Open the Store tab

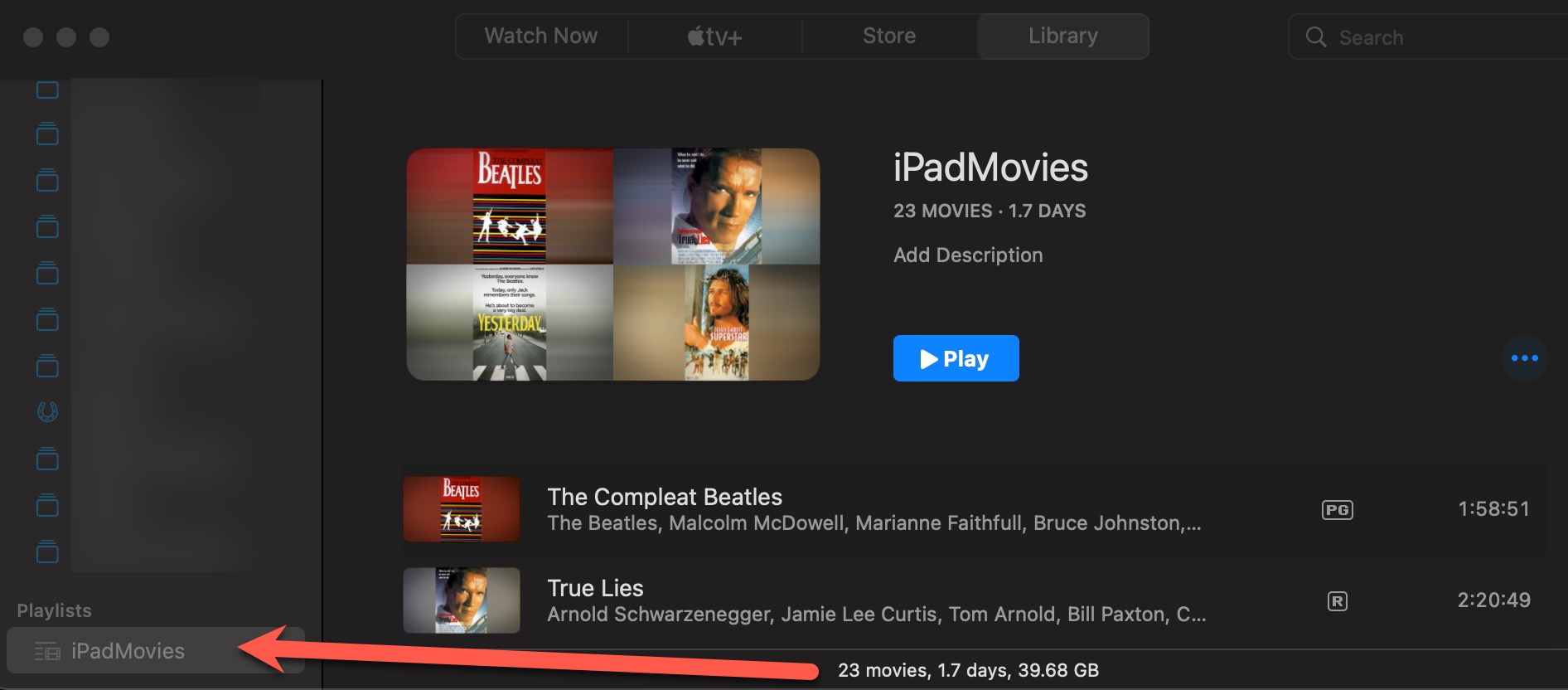click(889, 36)
